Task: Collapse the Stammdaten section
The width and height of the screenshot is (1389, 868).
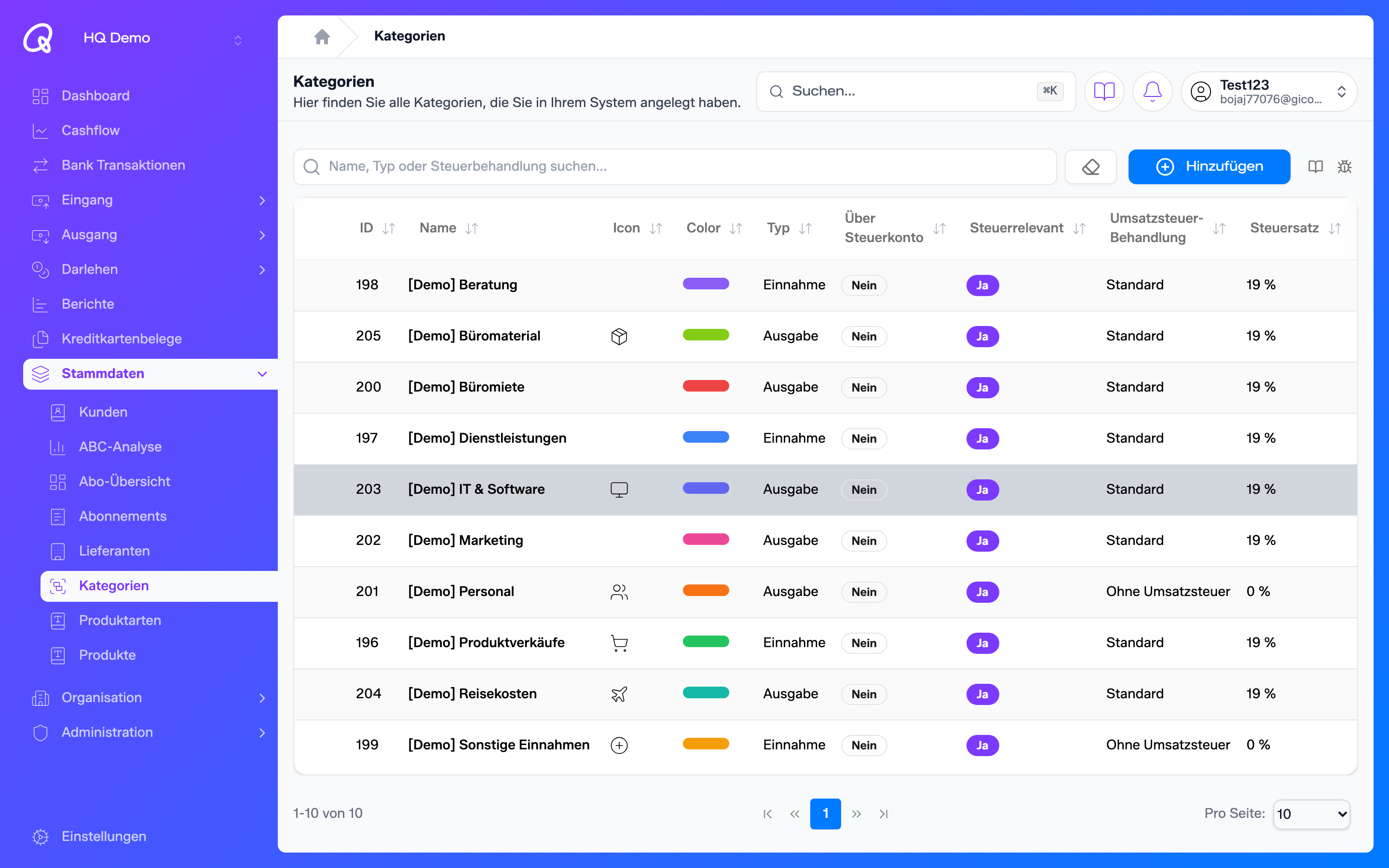Action: point(150,374)
